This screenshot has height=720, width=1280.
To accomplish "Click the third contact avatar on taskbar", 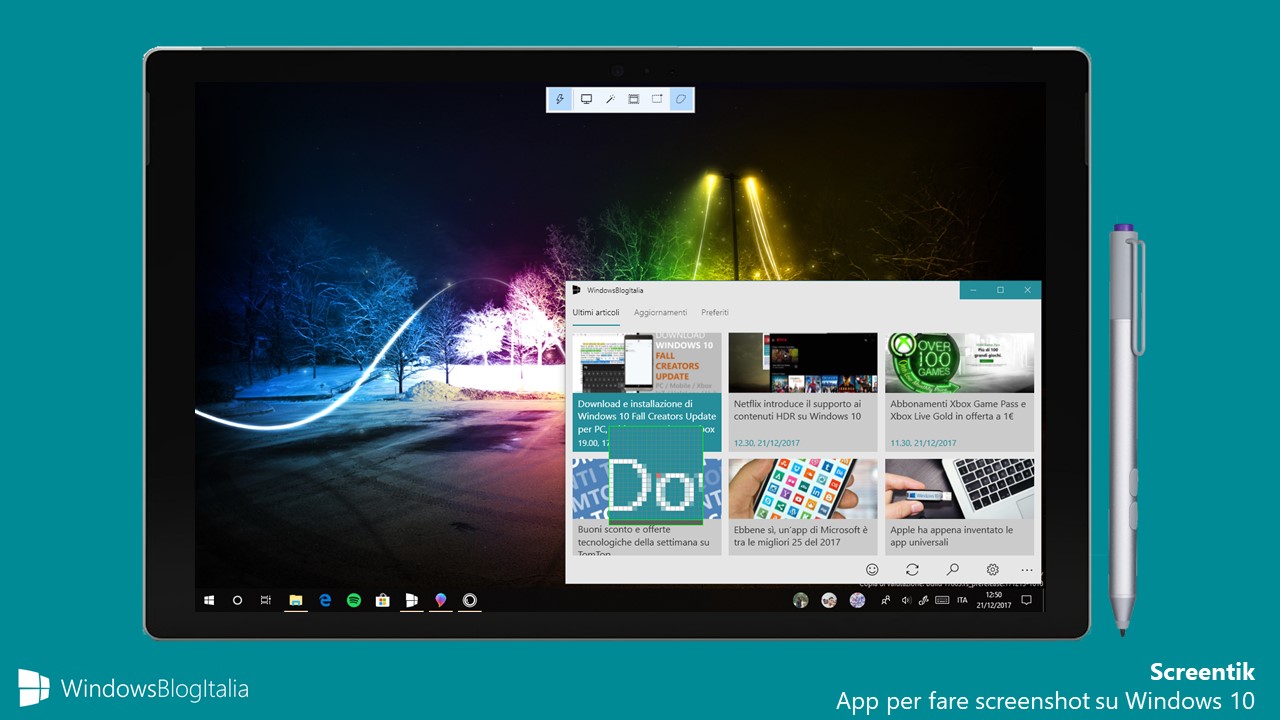I will tap(858, 600).
